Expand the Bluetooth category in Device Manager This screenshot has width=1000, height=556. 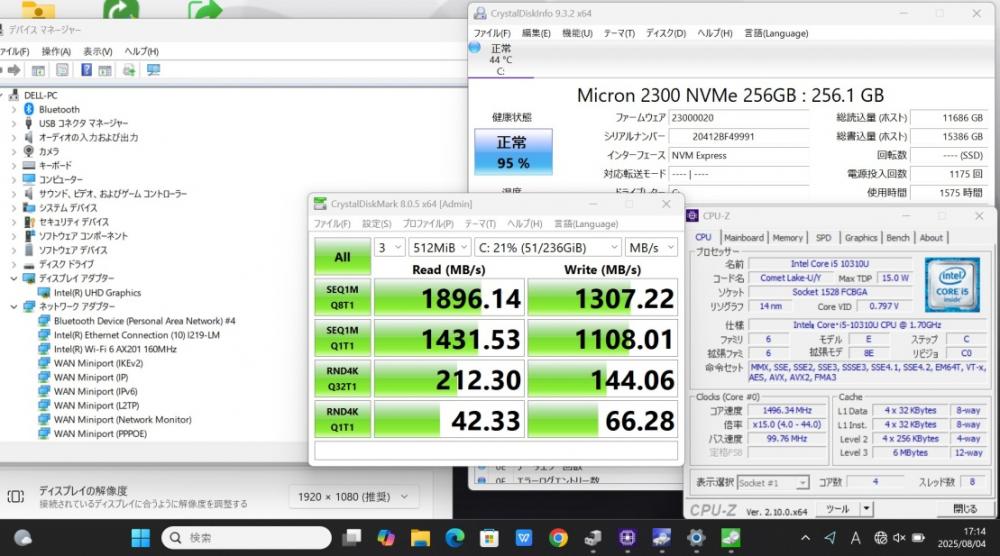coord(13,109)
